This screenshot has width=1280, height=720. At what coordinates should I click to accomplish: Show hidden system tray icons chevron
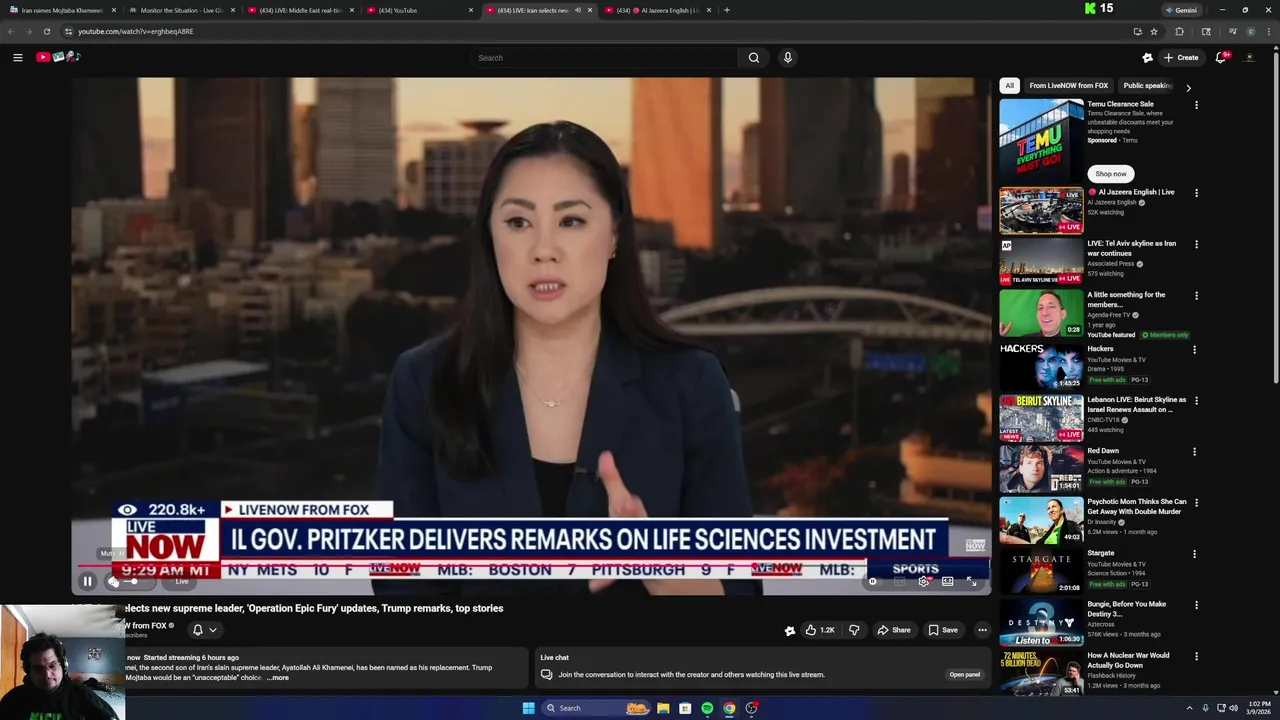[1188, 708]
